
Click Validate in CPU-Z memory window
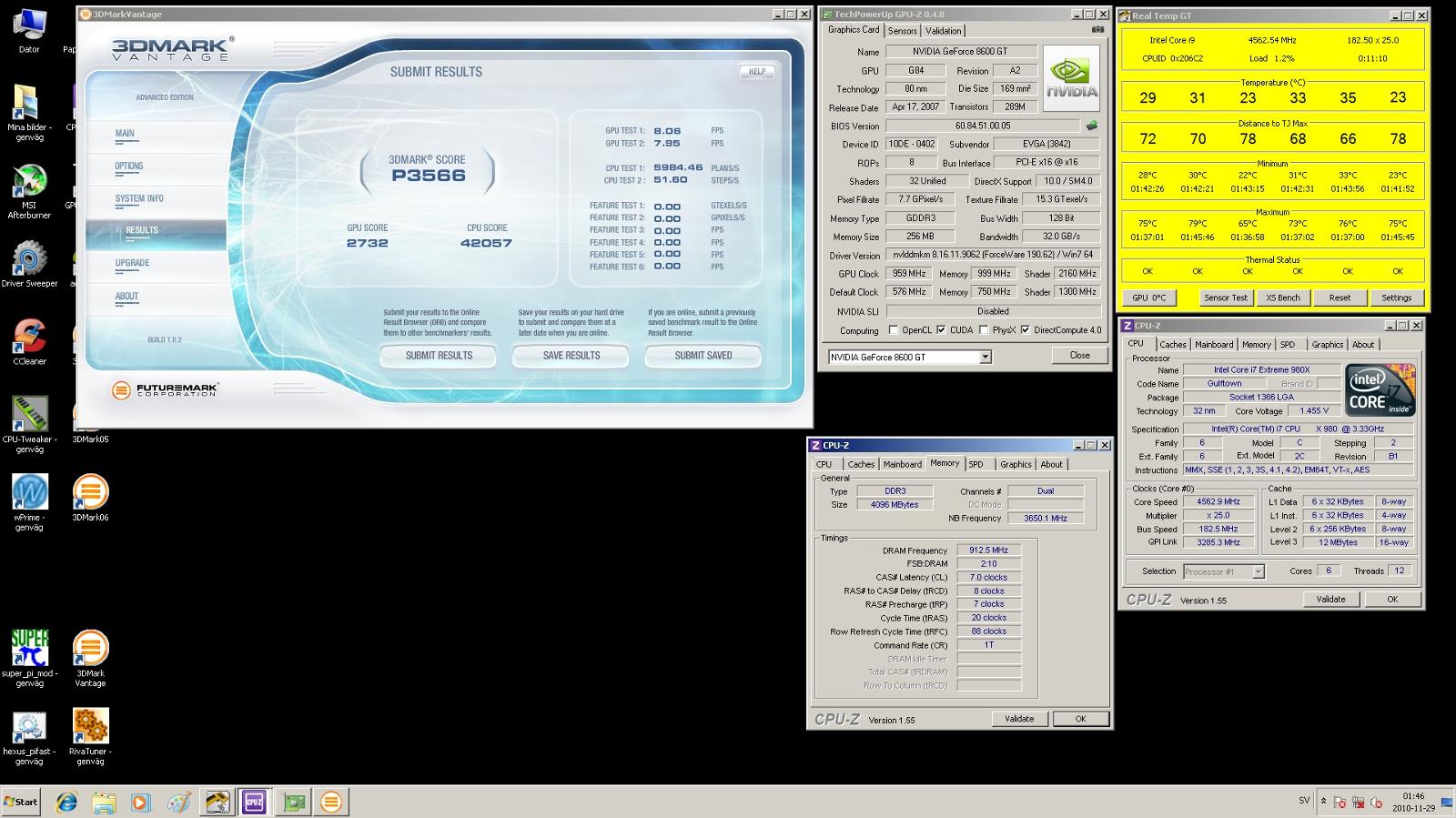[1019, 719]
